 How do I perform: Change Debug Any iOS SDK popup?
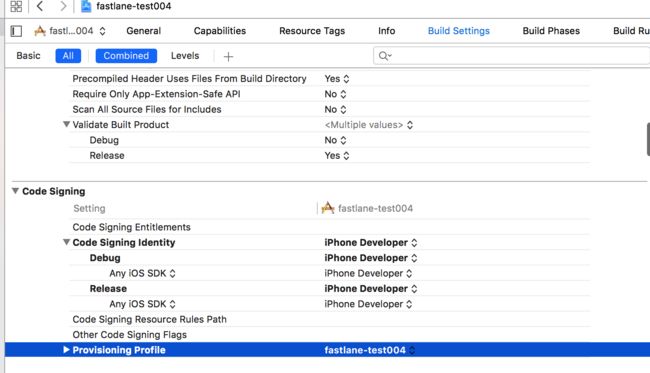[x=142, y=274]
